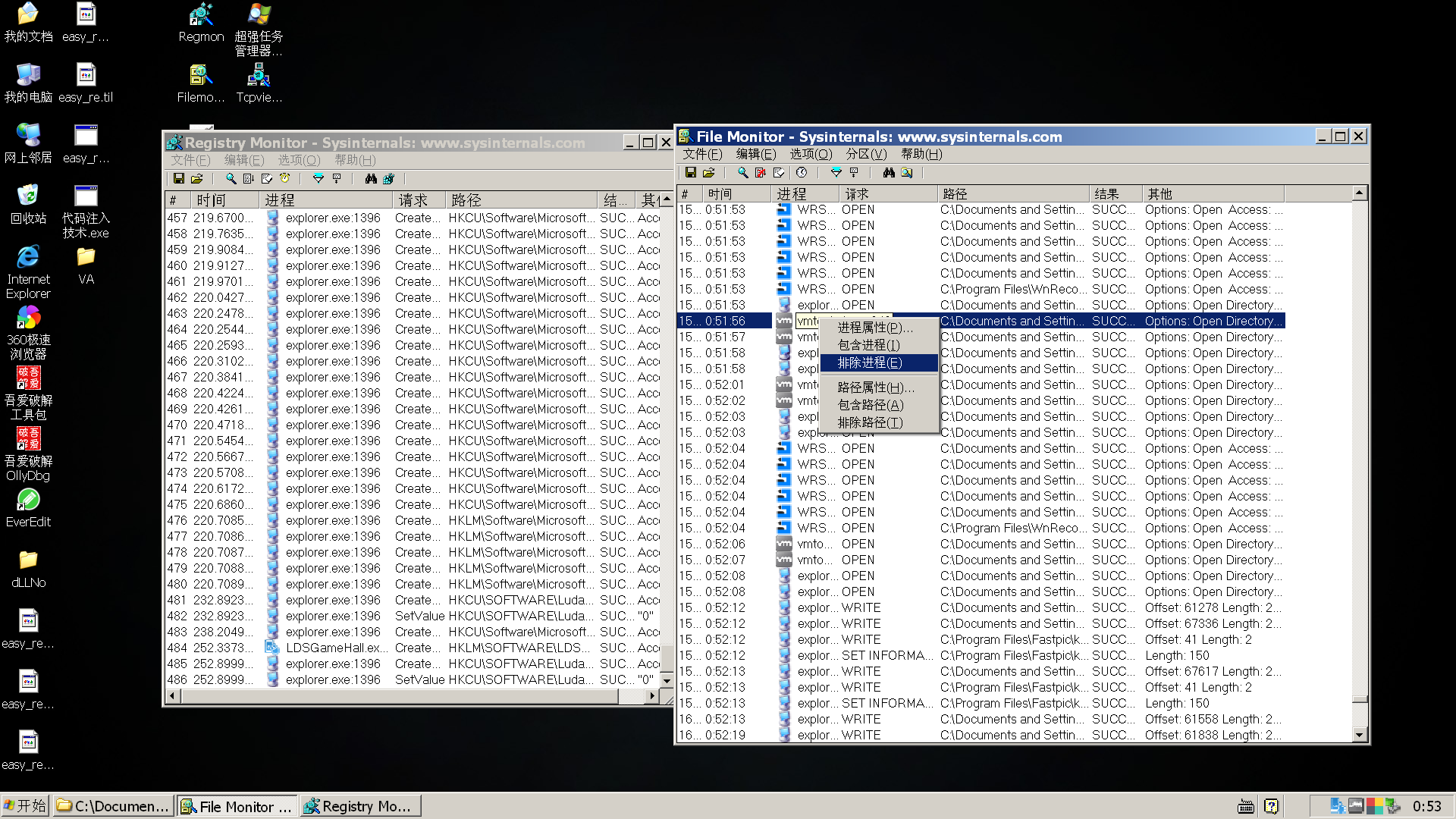Sort File Monitor by 请求 column header
Screen dimensions: 1456x819
click(888, 194)
